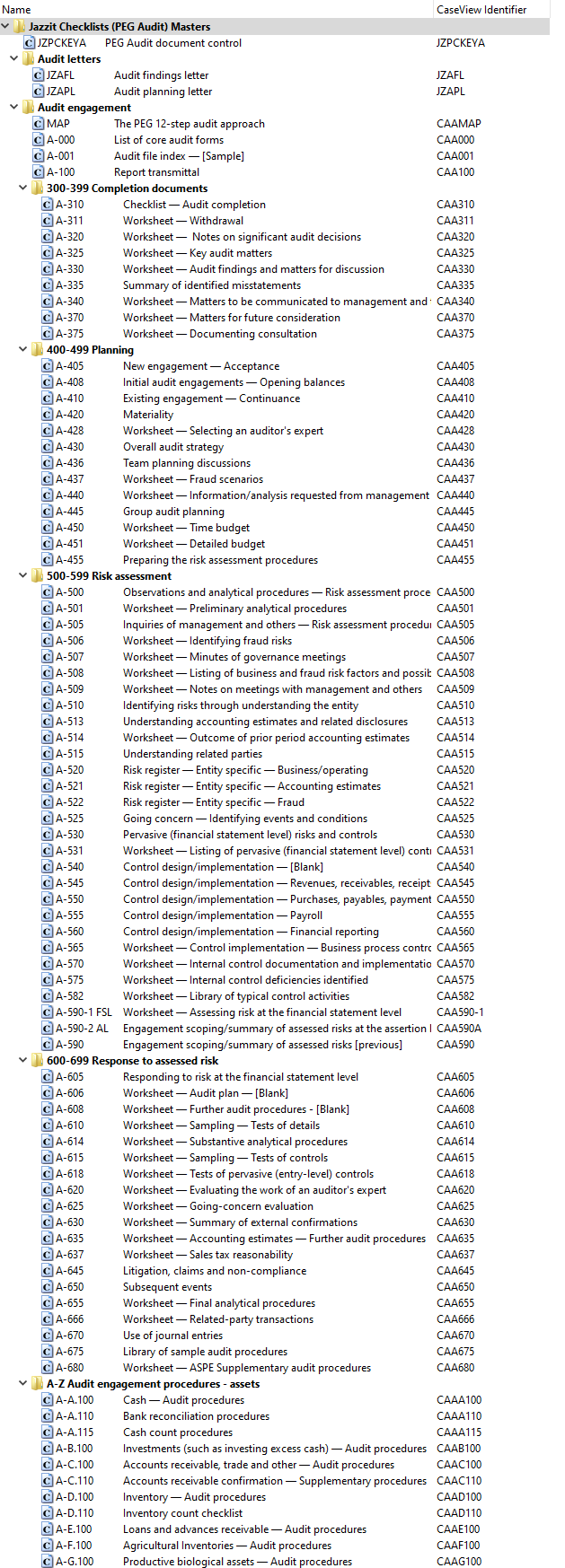The height and width of the screenshot is (1568, 565).
Task: Select the A-590-1 FSL row
Action: pos(275,1012)
